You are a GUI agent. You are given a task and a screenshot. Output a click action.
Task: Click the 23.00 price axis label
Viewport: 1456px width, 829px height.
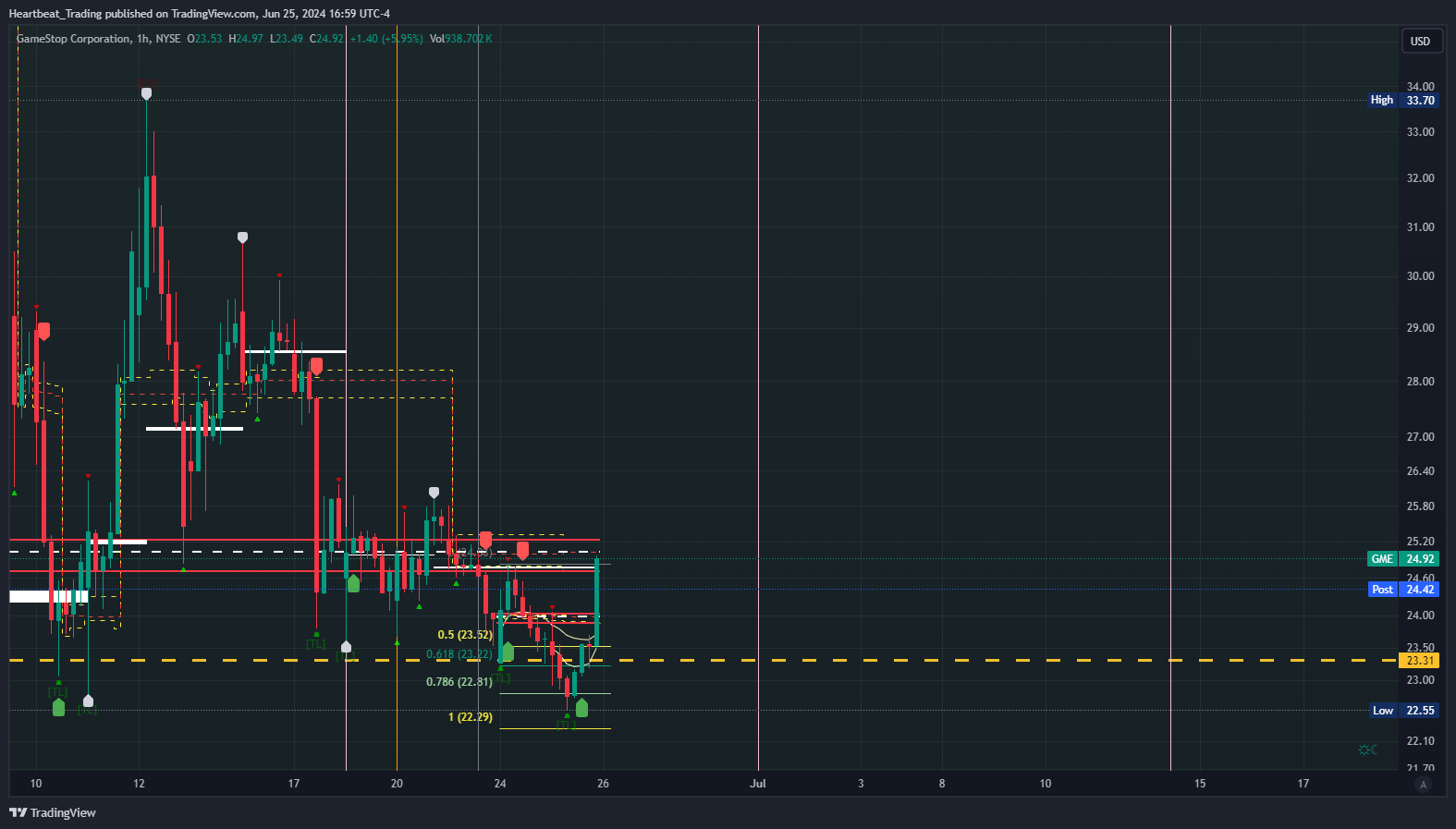(x=1420, y=680)
